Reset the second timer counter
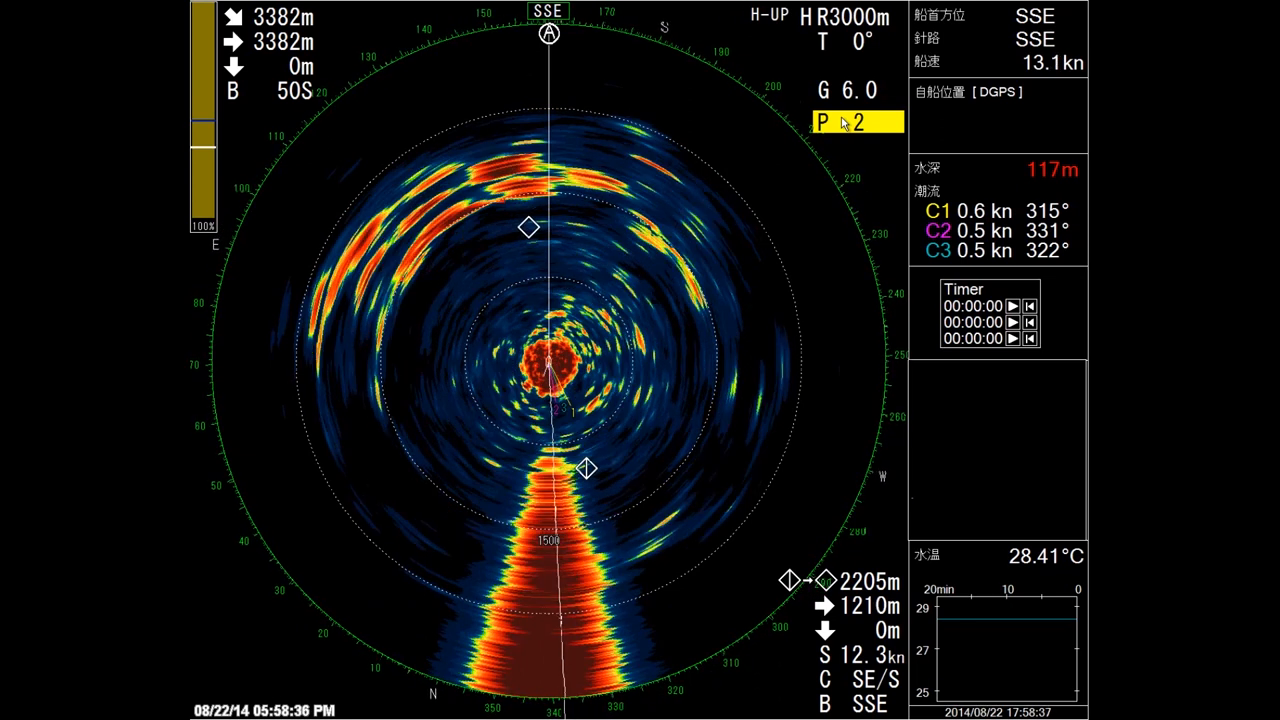 (1030, 323)
